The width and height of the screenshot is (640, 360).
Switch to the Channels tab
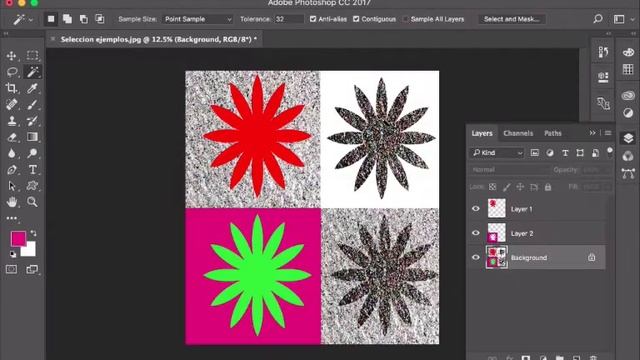pos(518,133)
